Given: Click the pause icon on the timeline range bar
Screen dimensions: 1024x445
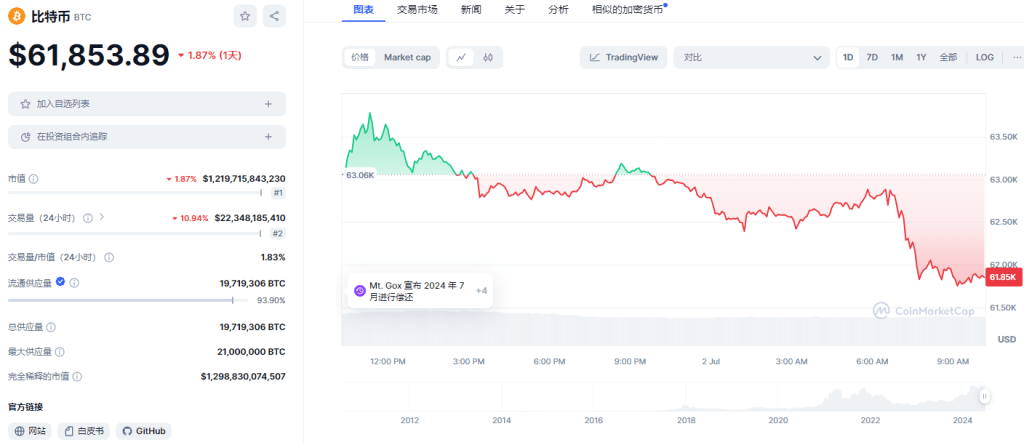Looking at the screenshot, I should click(984, 396).
